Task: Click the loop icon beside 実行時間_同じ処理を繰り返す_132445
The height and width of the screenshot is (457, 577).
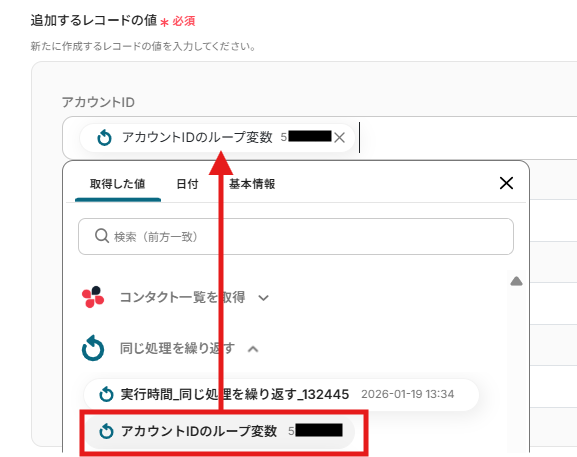Action: point(106,394)
